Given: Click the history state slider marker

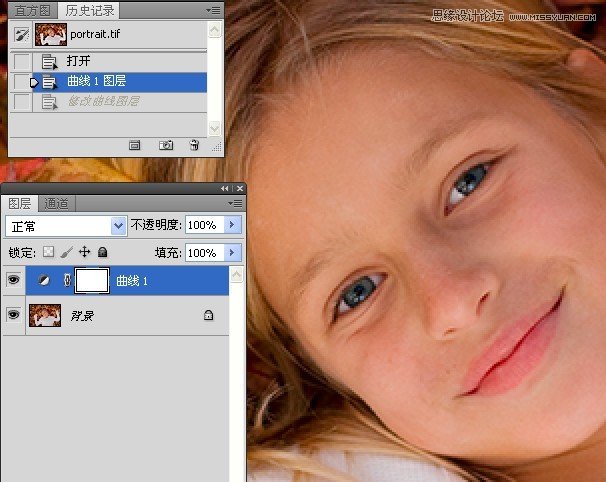Looking at the screenshot, I should pyautogui.click(x=34, y=82).
